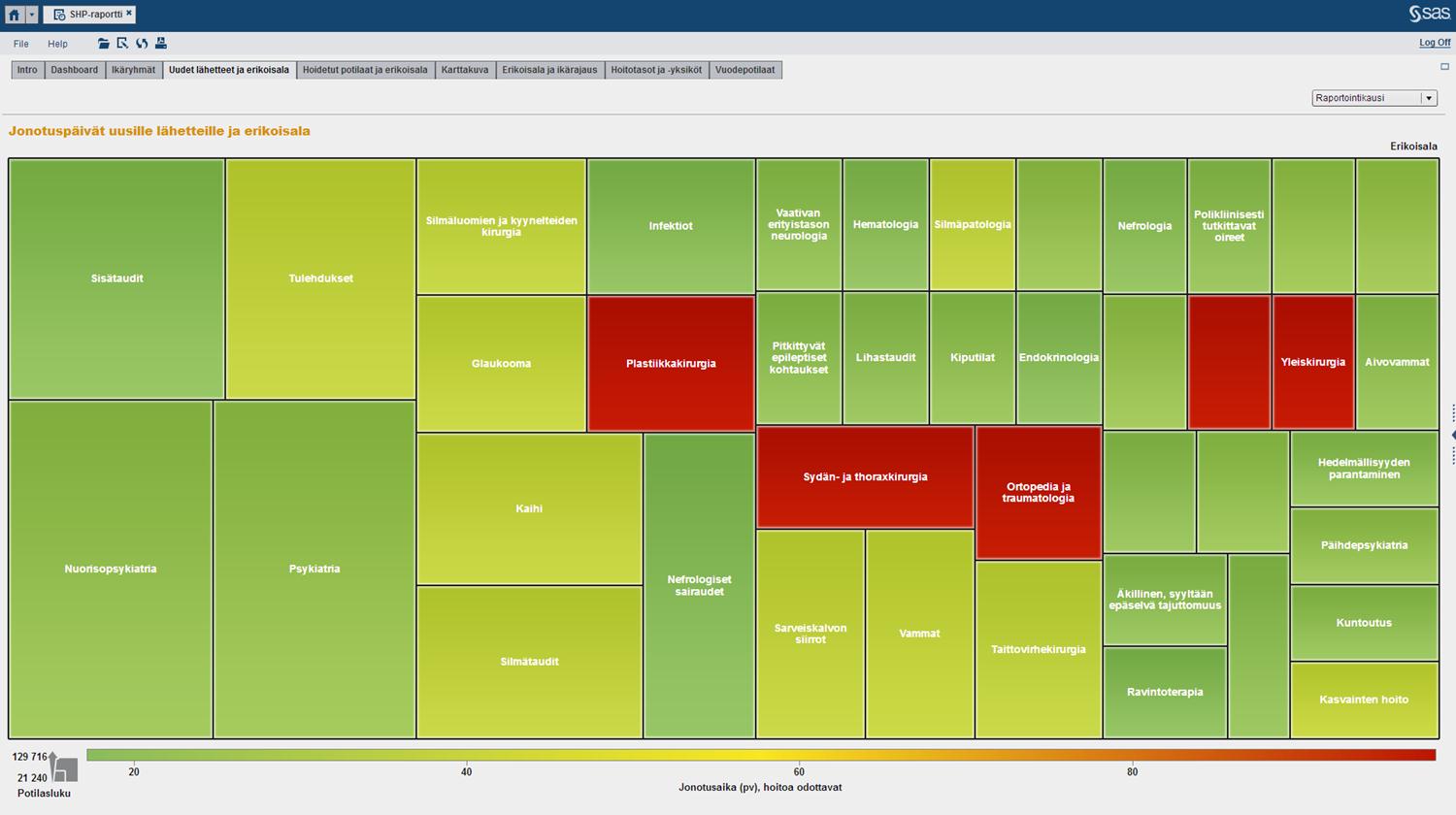Image resolution: width=1456 pixels, height=815 pixels.
Task: Click the Silmätaudit tile
Action: click(529, 662)
